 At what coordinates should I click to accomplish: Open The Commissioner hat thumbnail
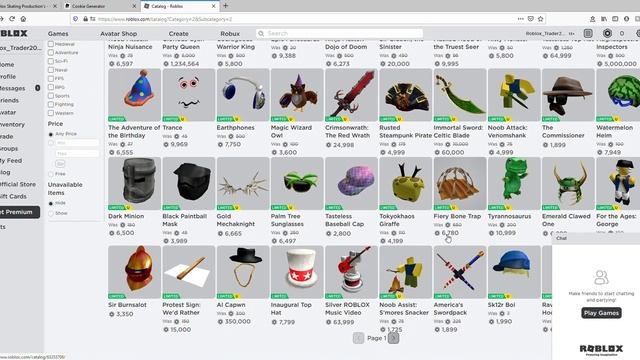(x=568, y=95)
